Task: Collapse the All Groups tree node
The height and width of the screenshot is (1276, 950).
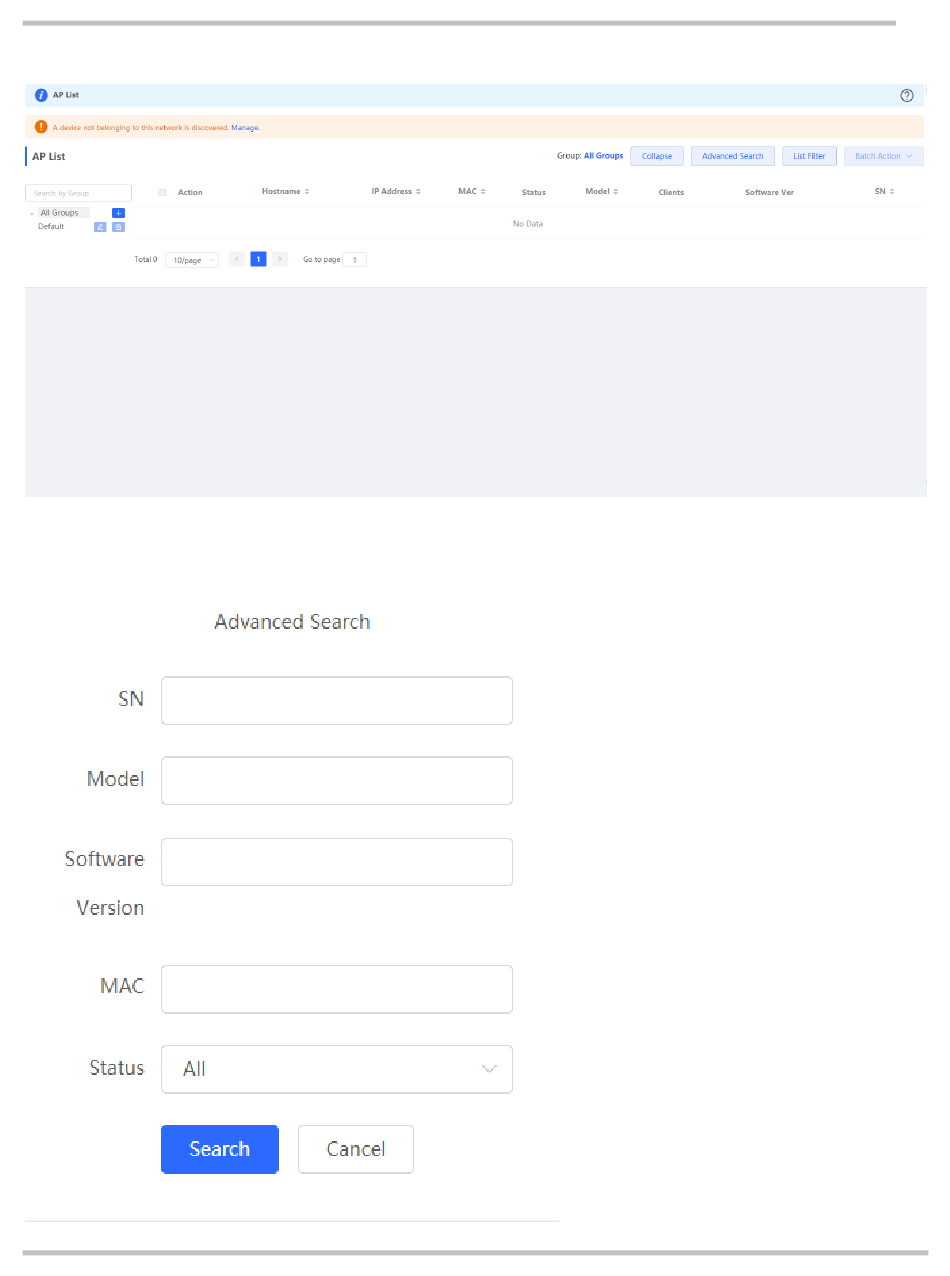Action: tap(31, 214)
